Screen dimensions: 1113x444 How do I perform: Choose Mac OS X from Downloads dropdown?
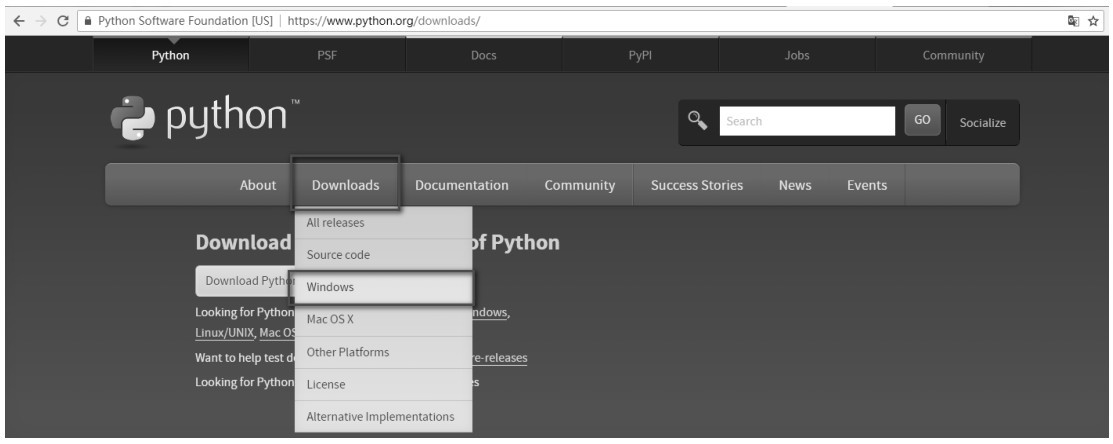[x=383, y=319]
